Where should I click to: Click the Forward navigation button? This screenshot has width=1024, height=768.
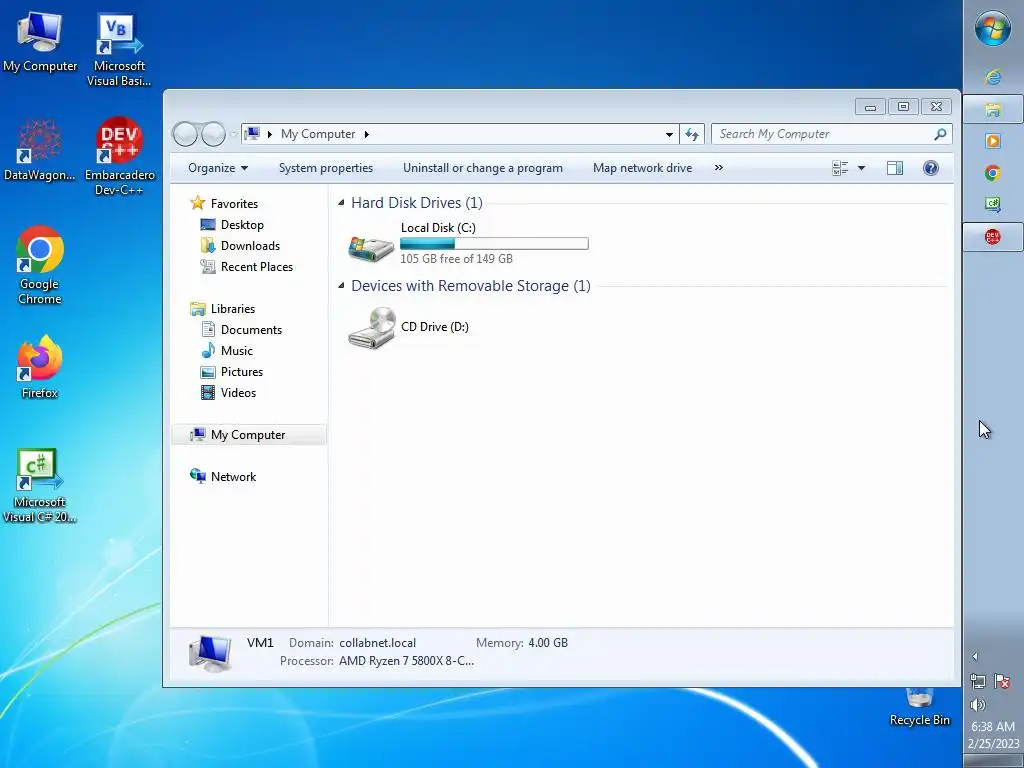213,134
